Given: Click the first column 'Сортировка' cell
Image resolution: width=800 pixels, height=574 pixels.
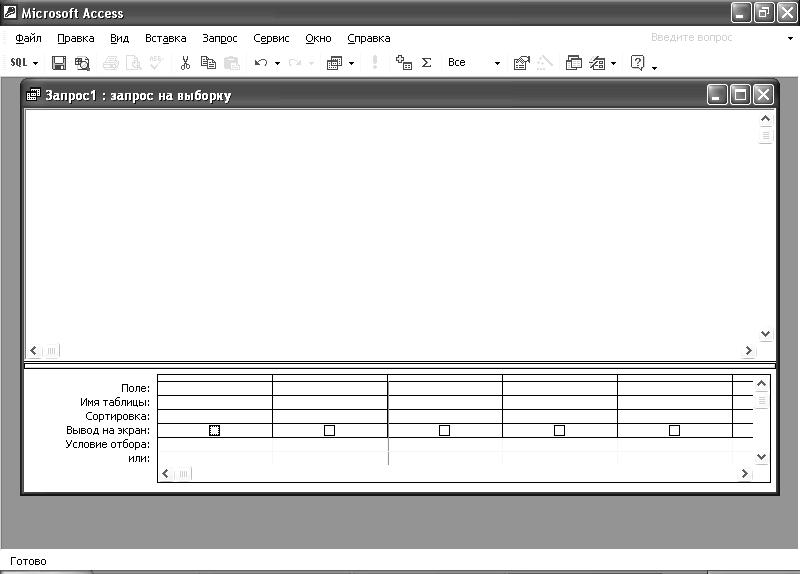Looking at the screenshot, I should [x=215, y=416].
